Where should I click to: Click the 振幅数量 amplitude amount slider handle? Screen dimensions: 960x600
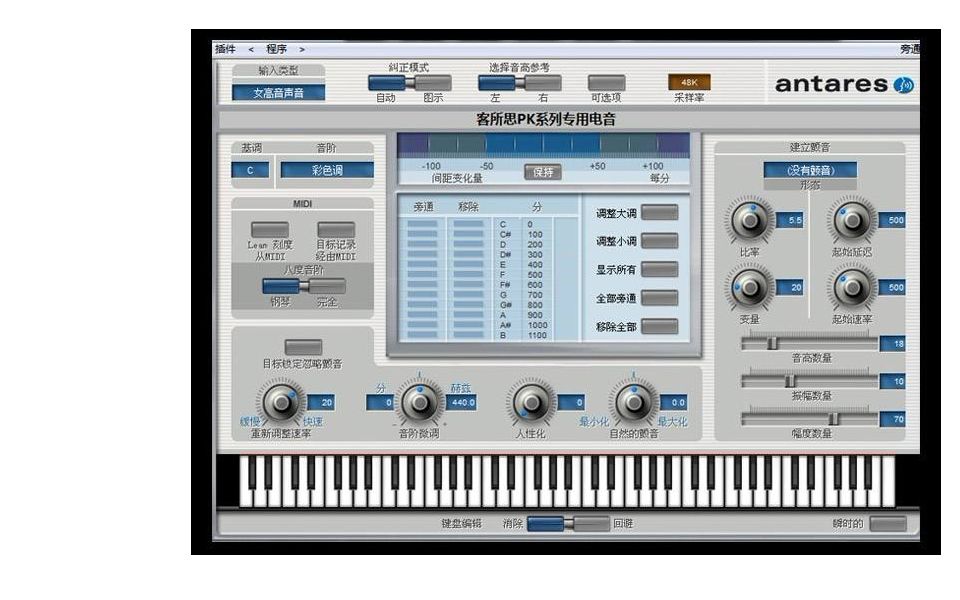(x=790, y=381)
